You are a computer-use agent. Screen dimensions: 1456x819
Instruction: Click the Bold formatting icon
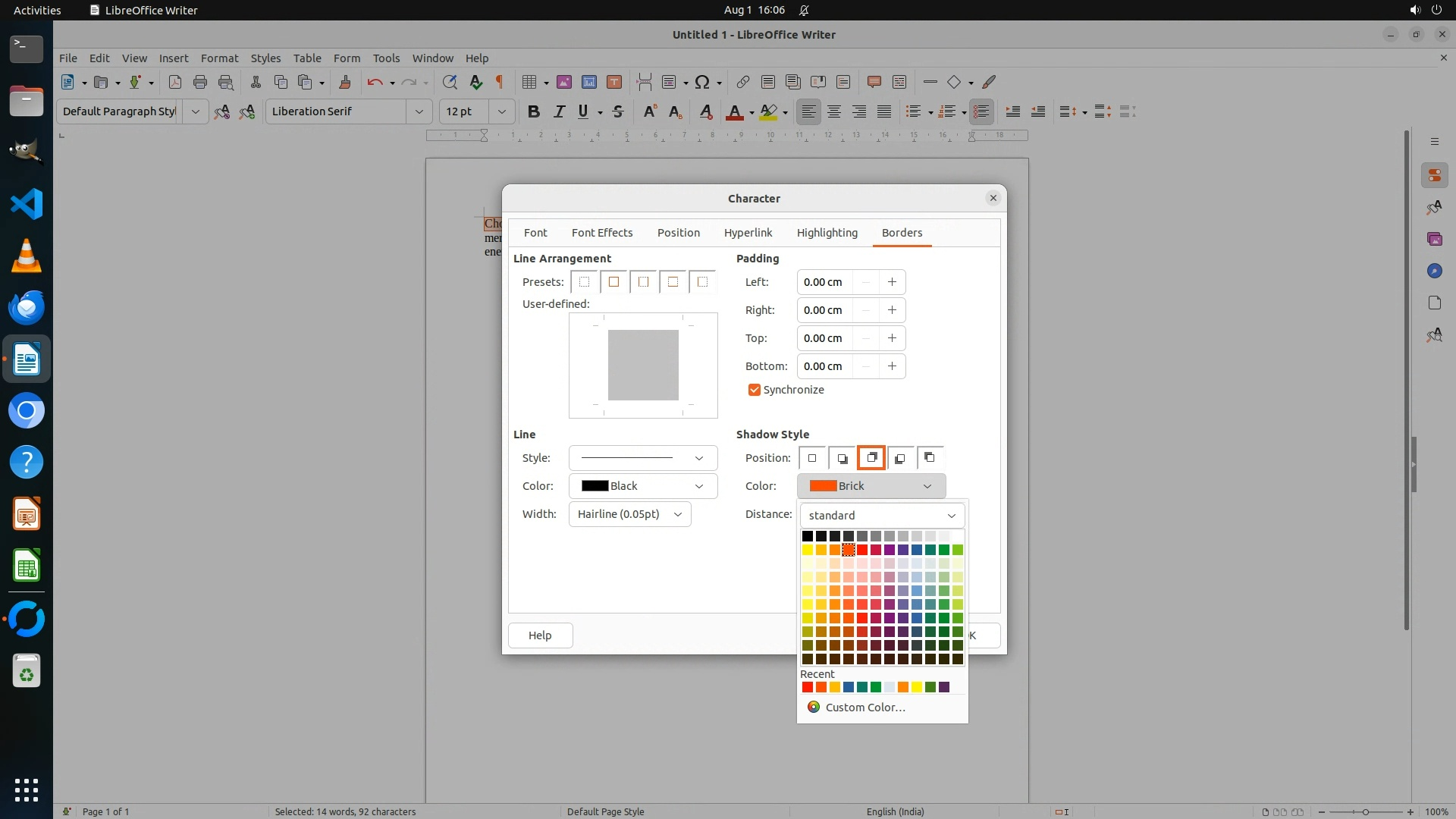click(533, 111)
